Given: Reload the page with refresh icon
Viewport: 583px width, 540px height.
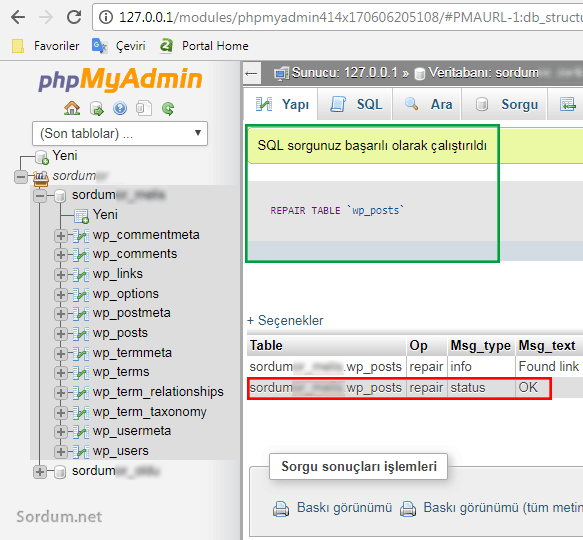Looking at the screenshot, I should tap(74, 17).
